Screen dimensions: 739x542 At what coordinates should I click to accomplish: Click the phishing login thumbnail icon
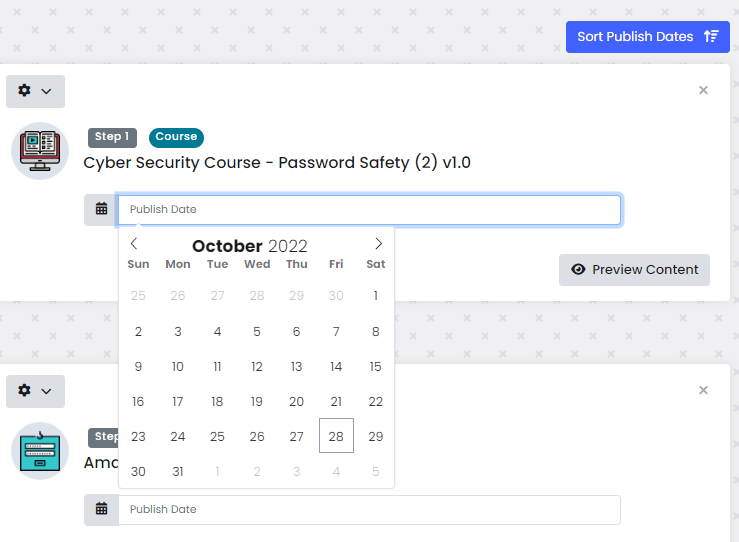pyautogui.click(x=40, y=451)
